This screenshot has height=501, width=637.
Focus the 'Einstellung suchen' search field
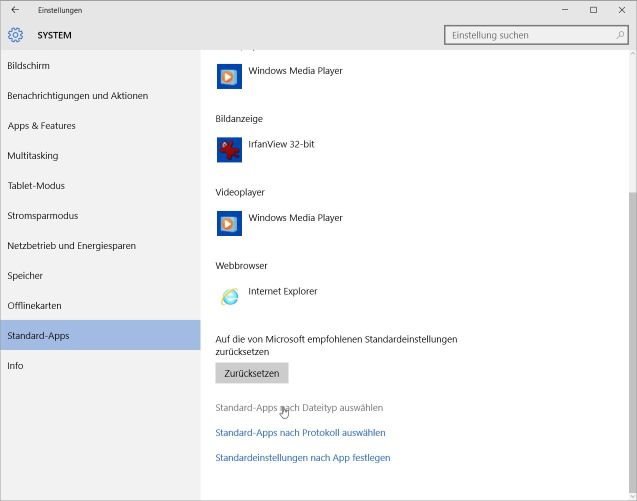536,35
